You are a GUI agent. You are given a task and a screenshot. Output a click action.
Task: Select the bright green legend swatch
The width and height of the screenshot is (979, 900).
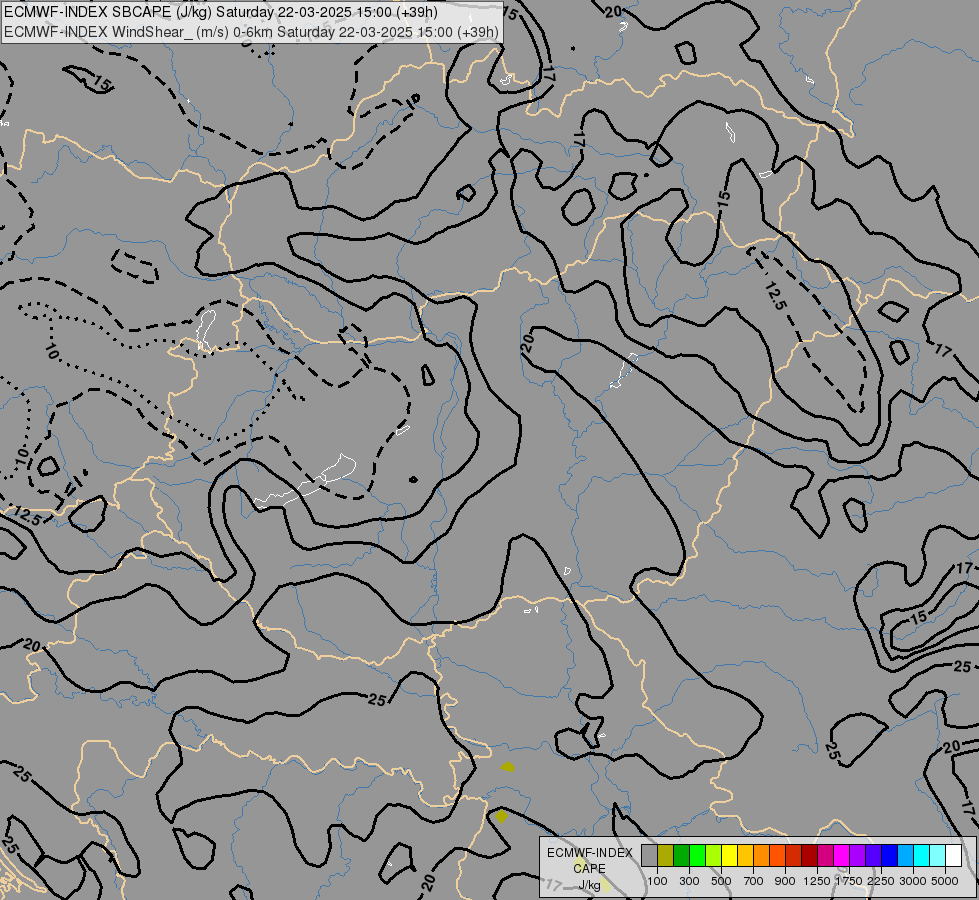pyautogui.click(x=697, y=855)
